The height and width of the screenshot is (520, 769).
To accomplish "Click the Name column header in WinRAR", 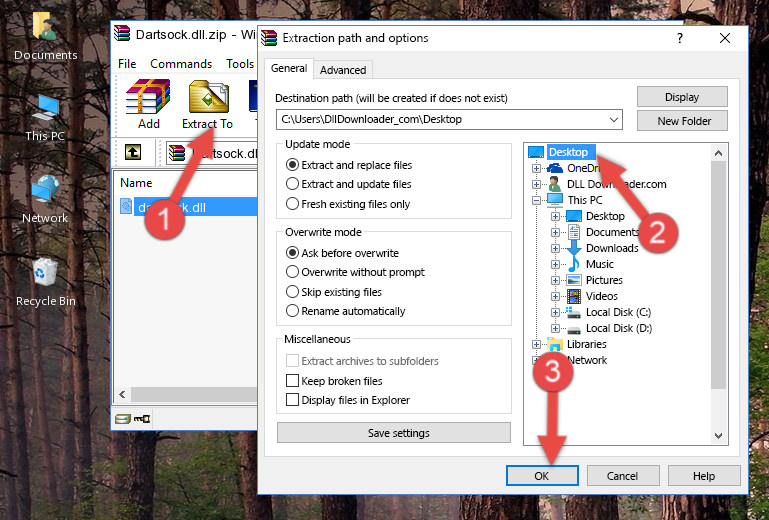I will point(136,182).
